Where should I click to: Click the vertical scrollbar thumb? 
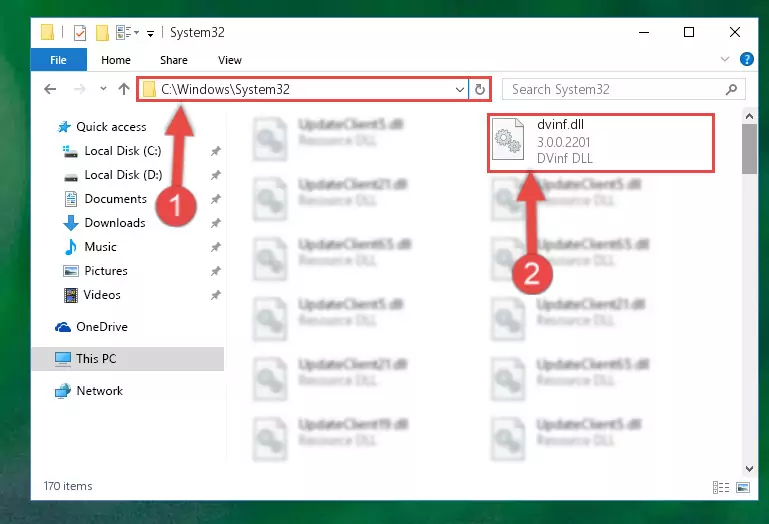click(x=749, y=149)
